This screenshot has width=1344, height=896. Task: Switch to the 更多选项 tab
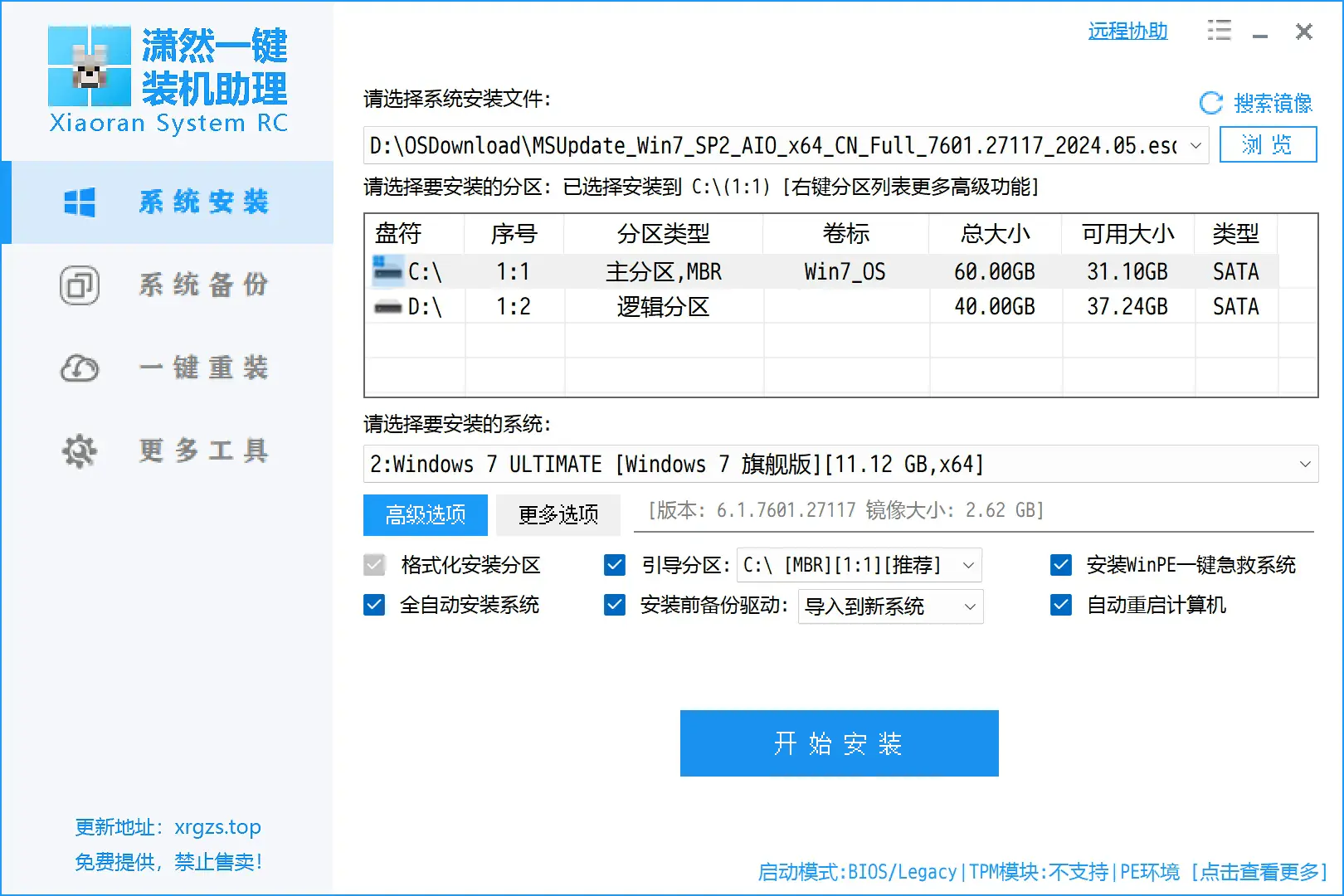[558, 515]
